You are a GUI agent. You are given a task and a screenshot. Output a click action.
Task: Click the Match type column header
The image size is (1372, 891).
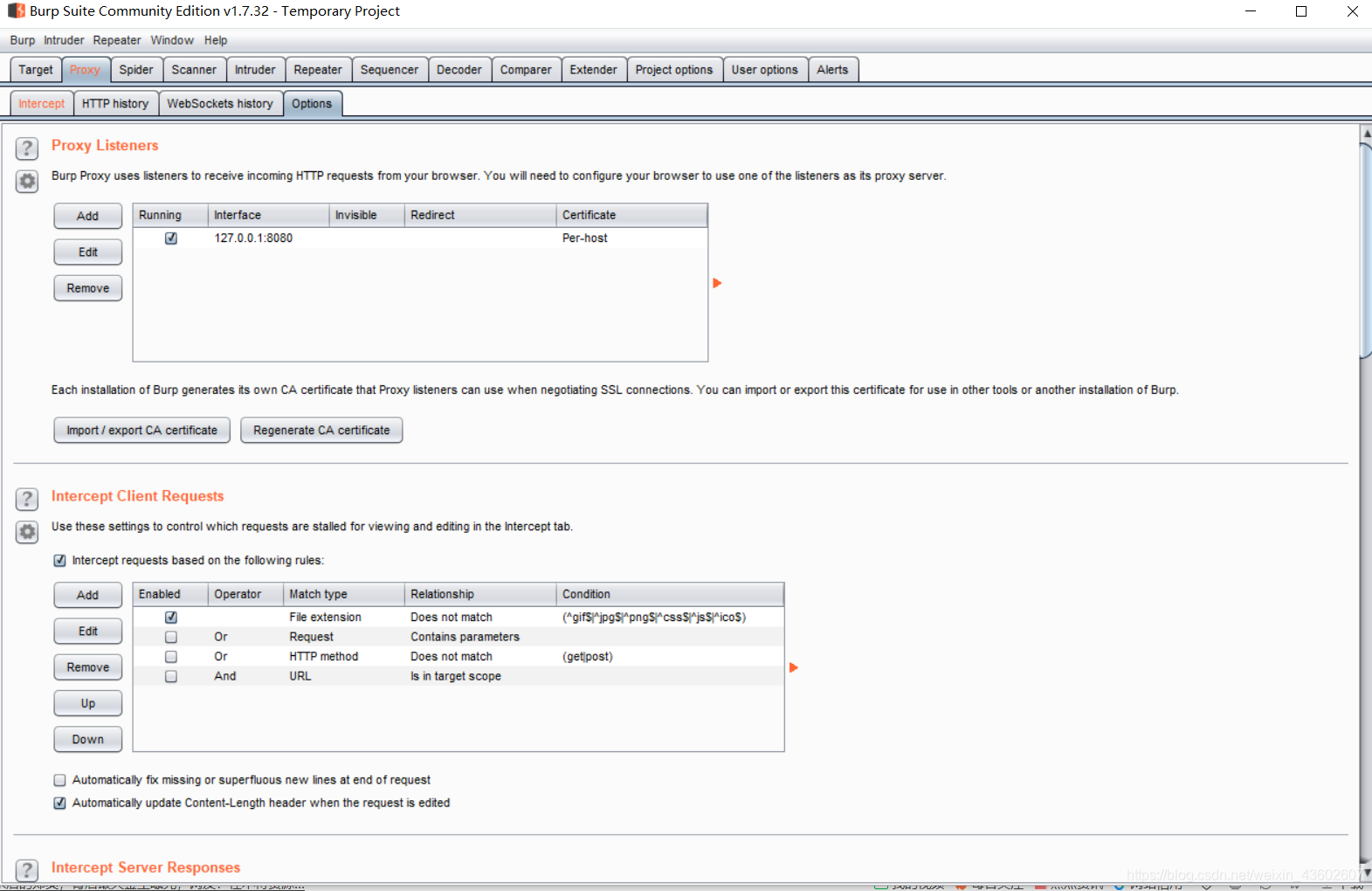[344, 594]
